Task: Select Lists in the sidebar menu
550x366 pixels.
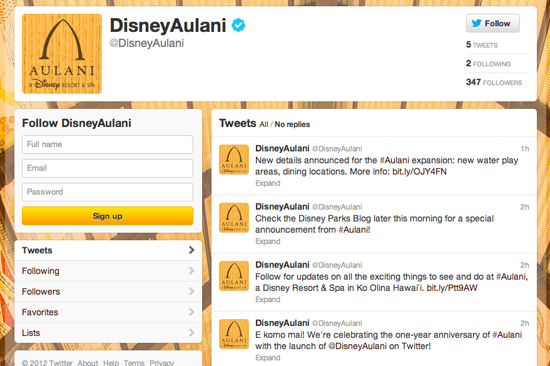Action: 108,333
